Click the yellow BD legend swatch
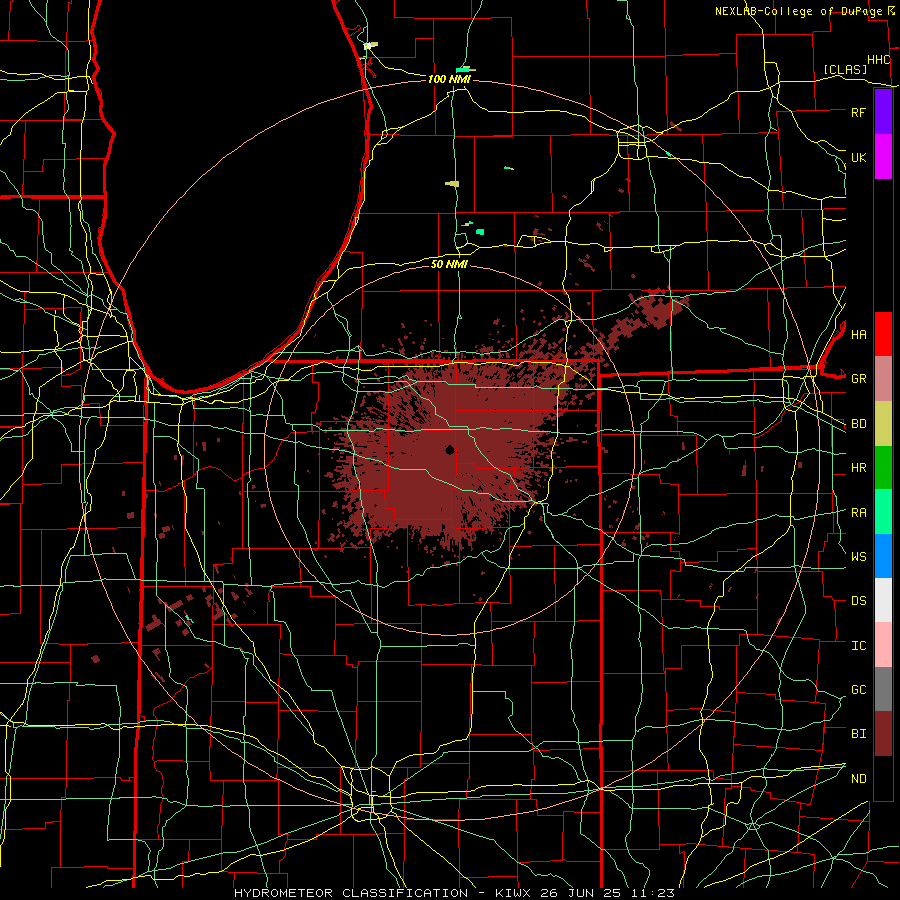 point(883,423)
